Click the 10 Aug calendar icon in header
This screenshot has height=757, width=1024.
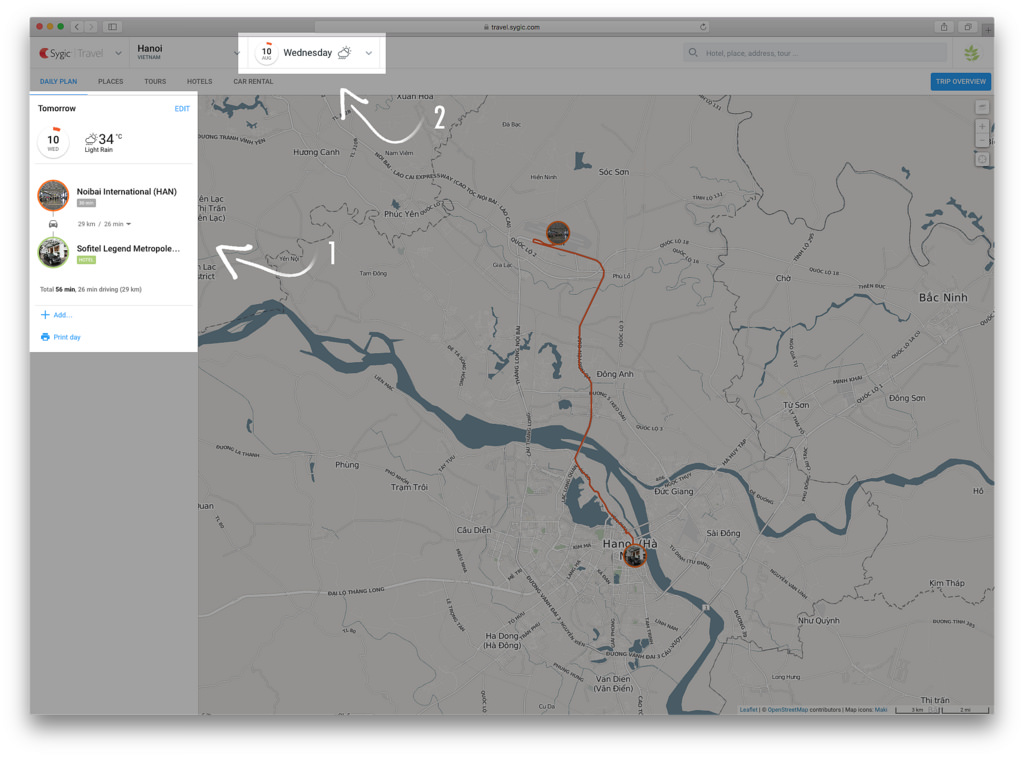pos(266,53)
